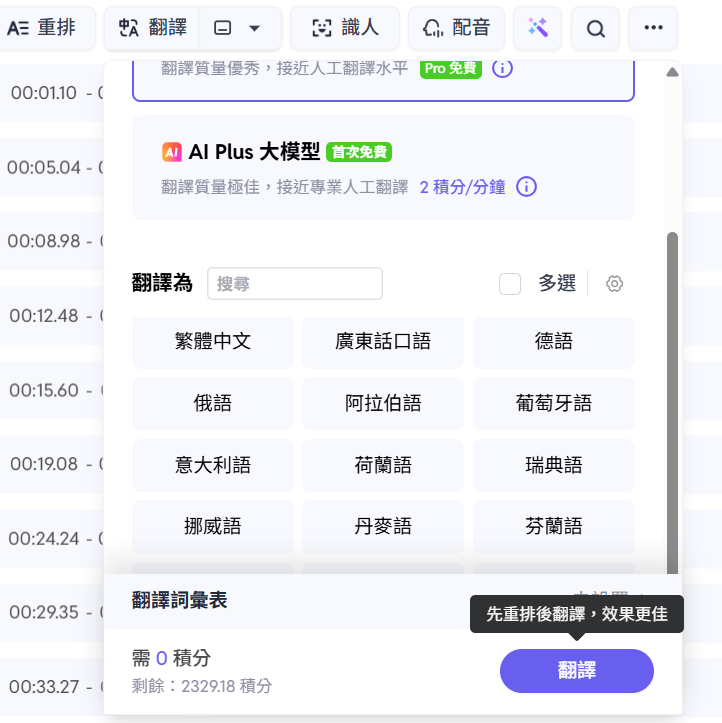
Task: Select subtitle row at 00:01.10
Action: pyautogui.click(x=52, y=93)
